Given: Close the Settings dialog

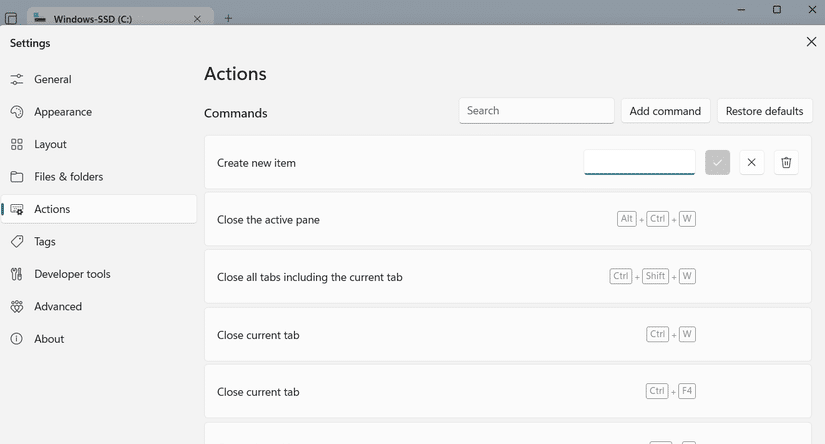Looking at the screenshot, I should tap(811, 42).
